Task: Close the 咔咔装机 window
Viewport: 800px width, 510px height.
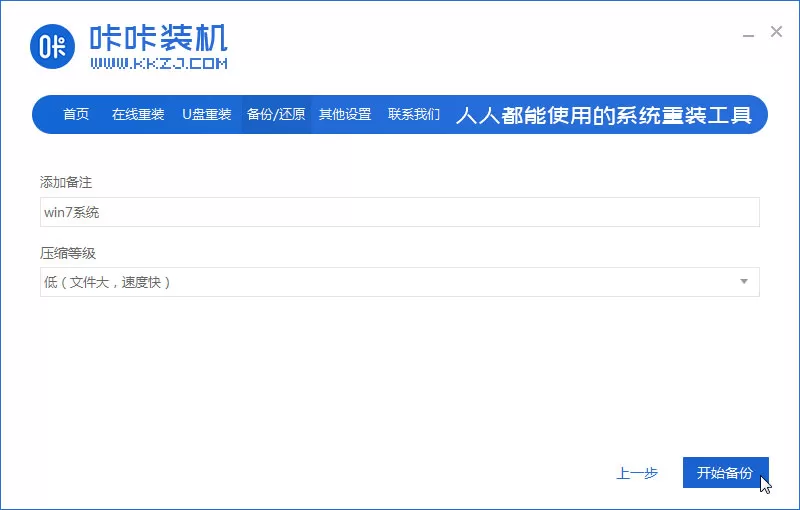Action: click(x=777, y=32)
